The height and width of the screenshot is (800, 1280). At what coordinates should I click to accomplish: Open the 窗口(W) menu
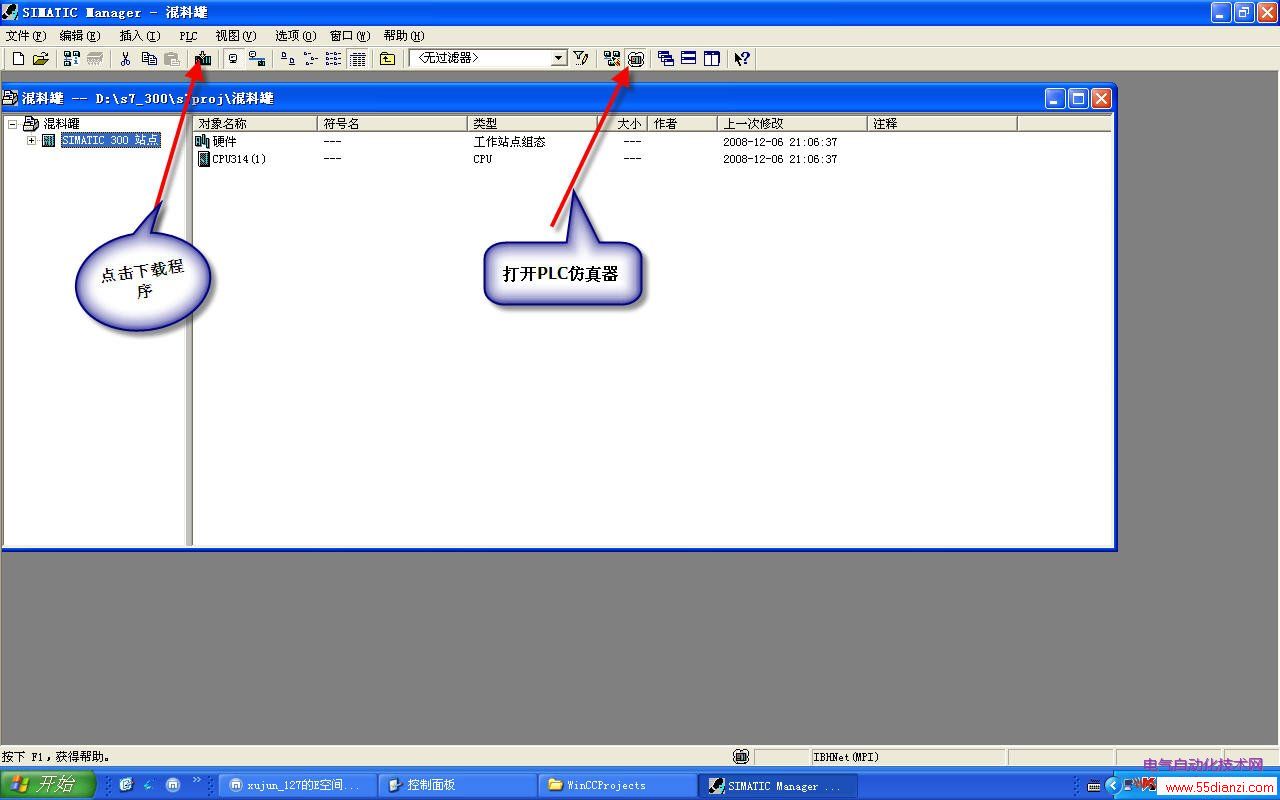click(350, 36)
